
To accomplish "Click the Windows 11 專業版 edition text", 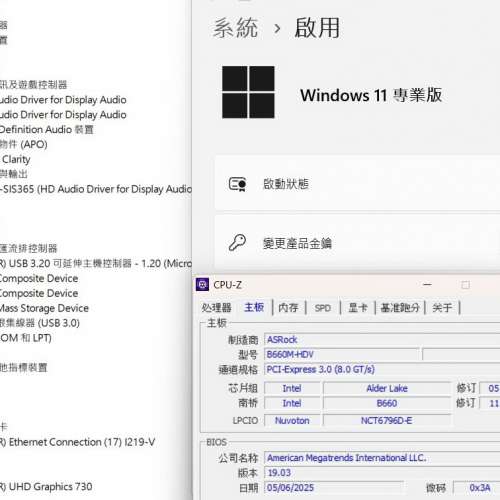I will (x=371, y=95).
